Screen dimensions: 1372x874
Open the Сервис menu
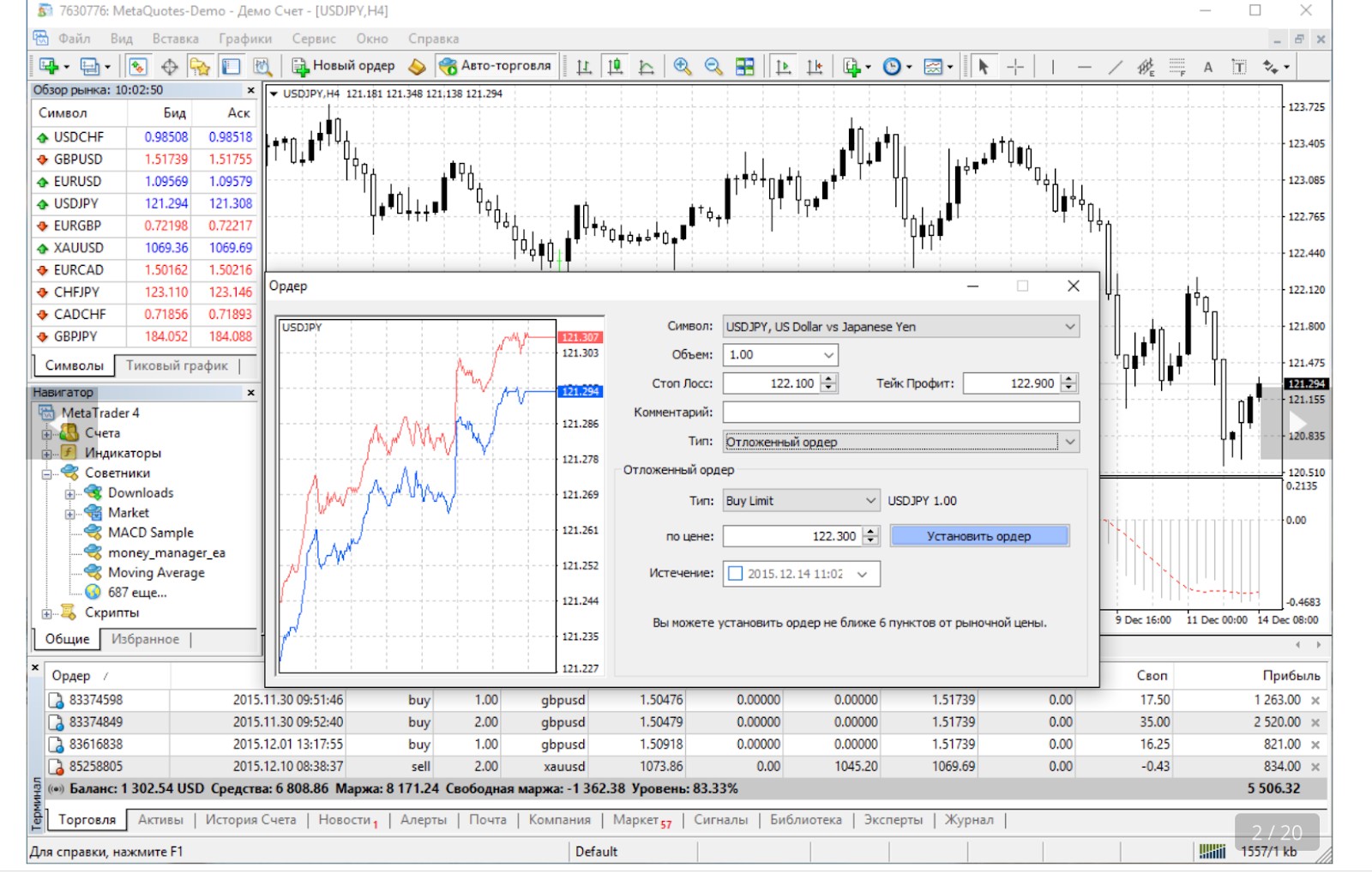point(314,39)
